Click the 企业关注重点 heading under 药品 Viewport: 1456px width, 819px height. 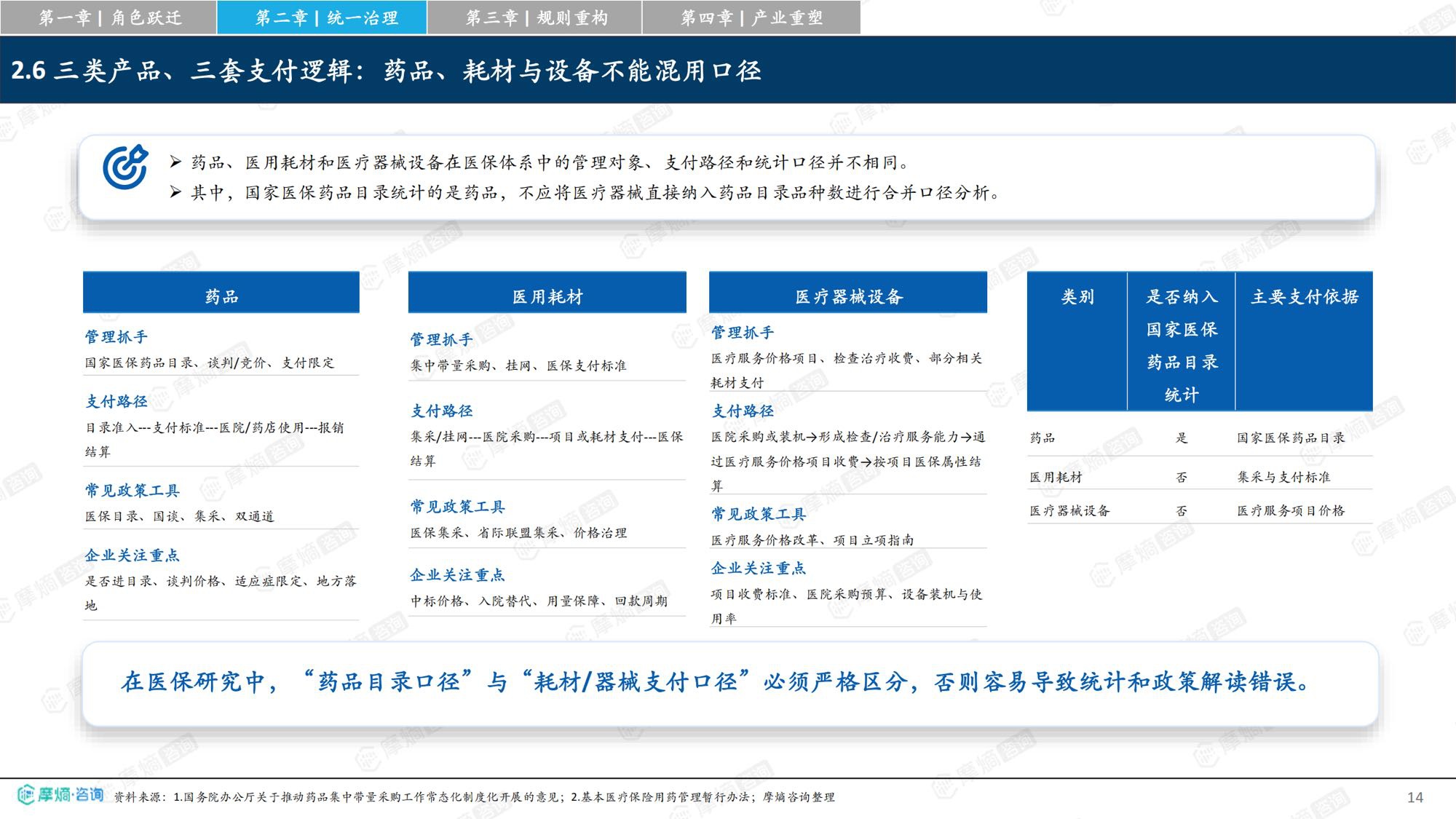point(132,555)
